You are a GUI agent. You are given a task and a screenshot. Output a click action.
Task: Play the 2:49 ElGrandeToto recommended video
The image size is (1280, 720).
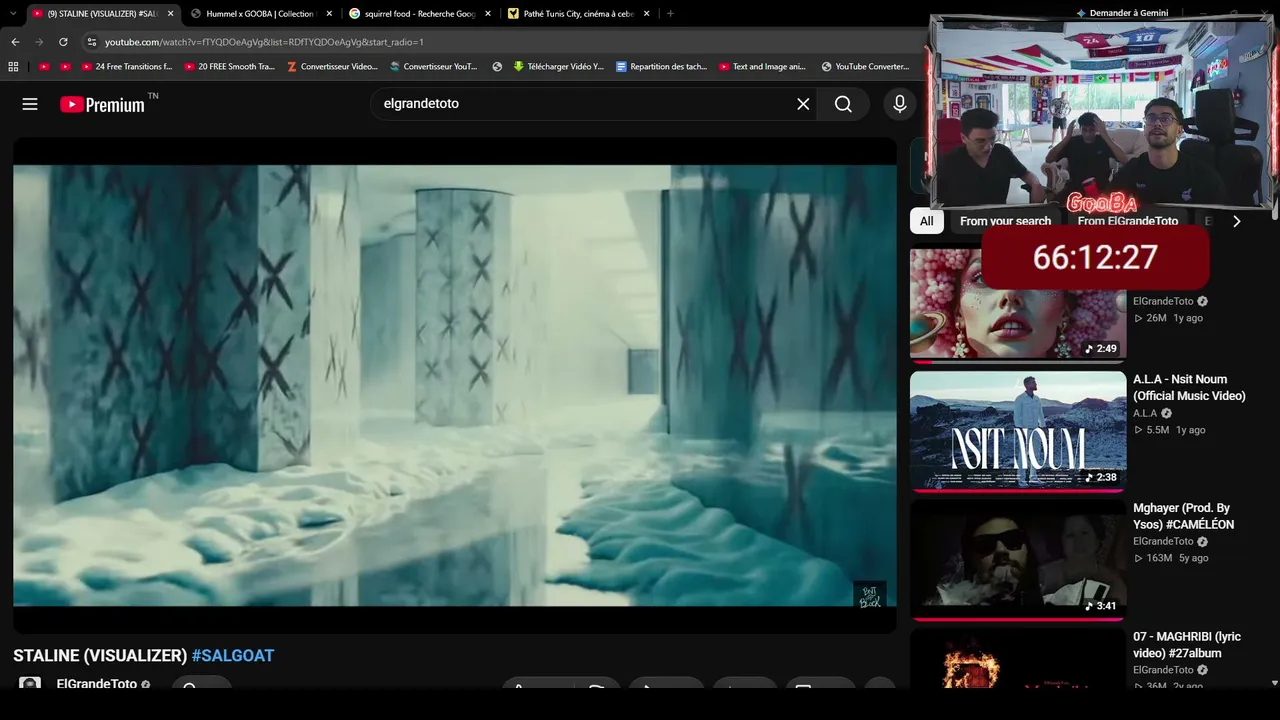[x=1018, y=303]
